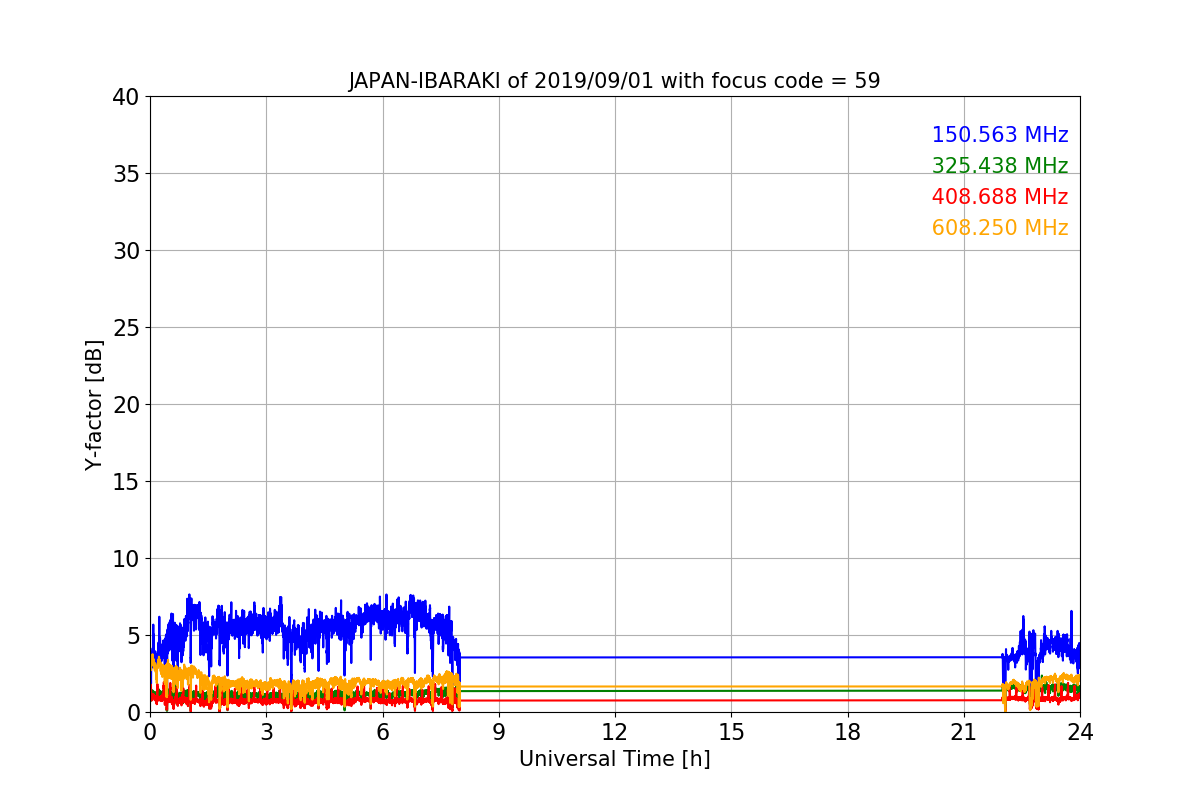Click the y-axis tick label 35
The width and height of the screenshot is (1200, 800).
125,174
